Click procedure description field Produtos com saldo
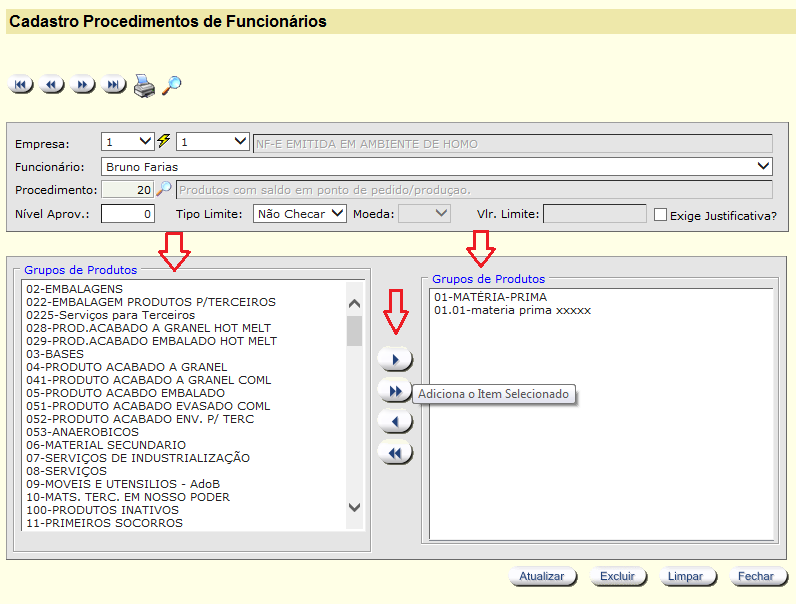 click(475, 190)
